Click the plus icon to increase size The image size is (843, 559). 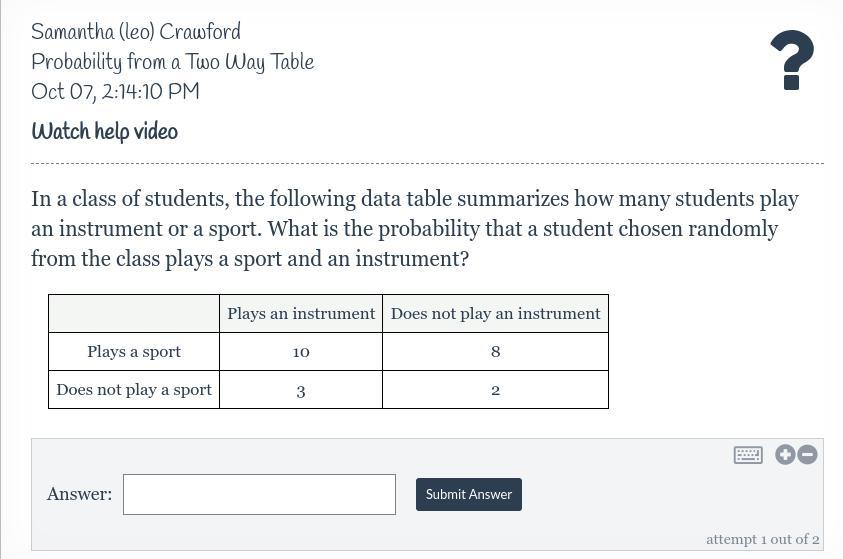(785, 455)
